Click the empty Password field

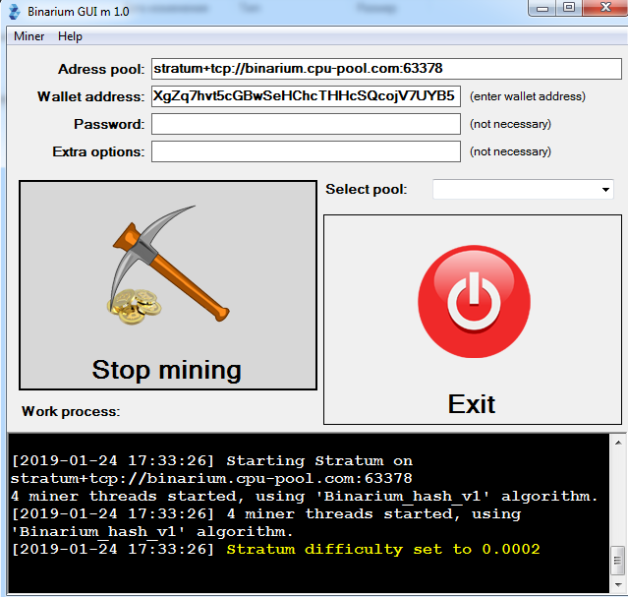306,124
